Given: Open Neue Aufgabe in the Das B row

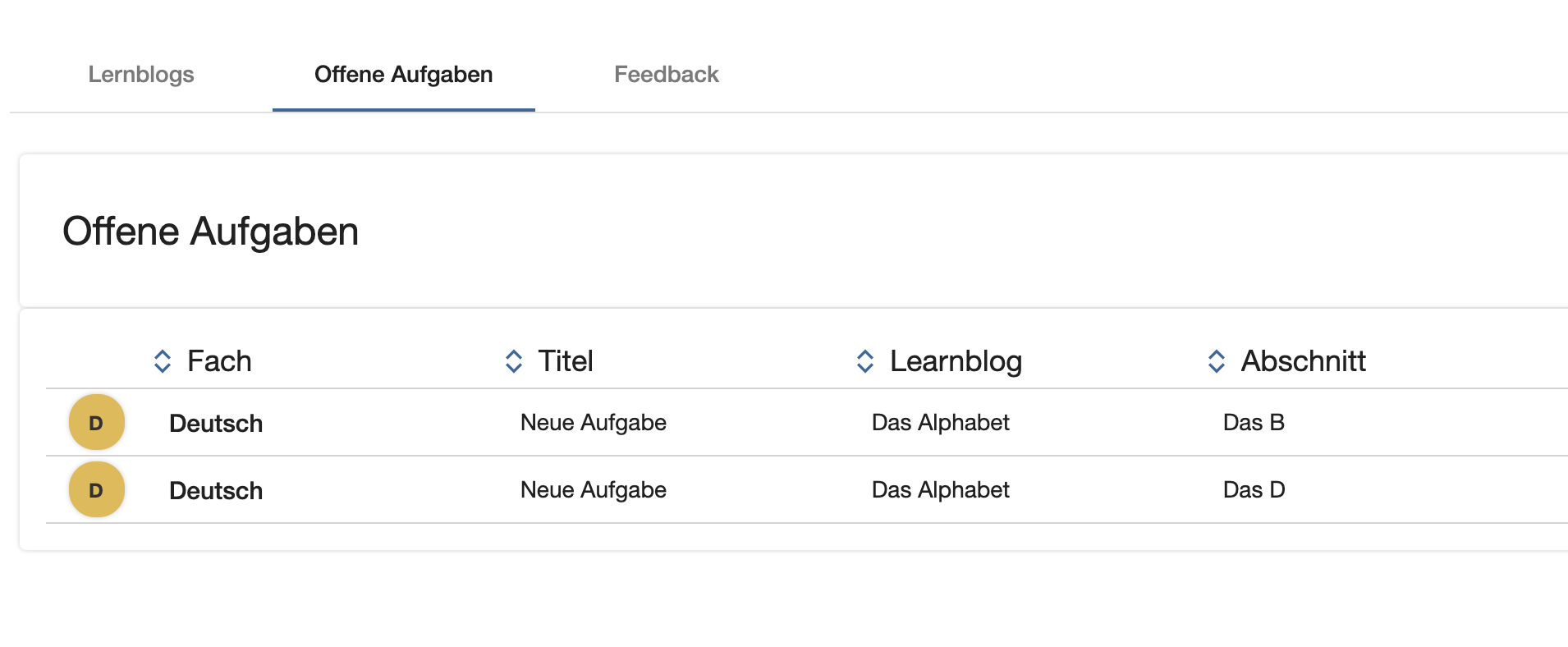Looking at the screenshot, I should tap(594, 423).
